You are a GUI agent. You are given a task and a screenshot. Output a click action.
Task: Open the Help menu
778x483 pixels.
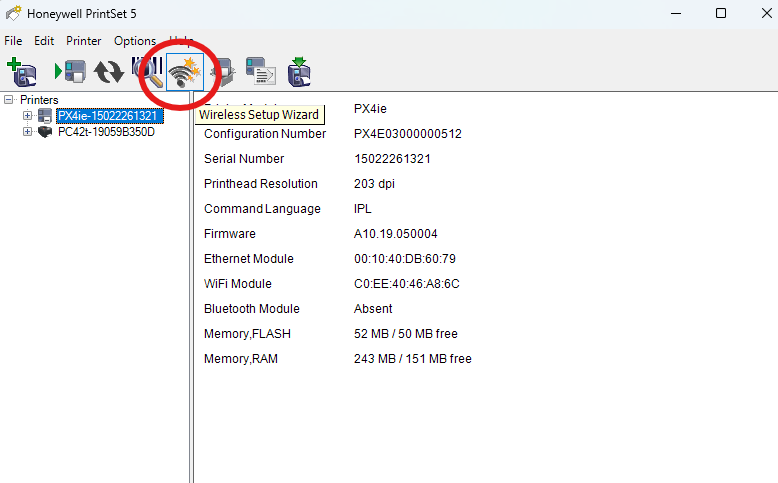point(181,41)
